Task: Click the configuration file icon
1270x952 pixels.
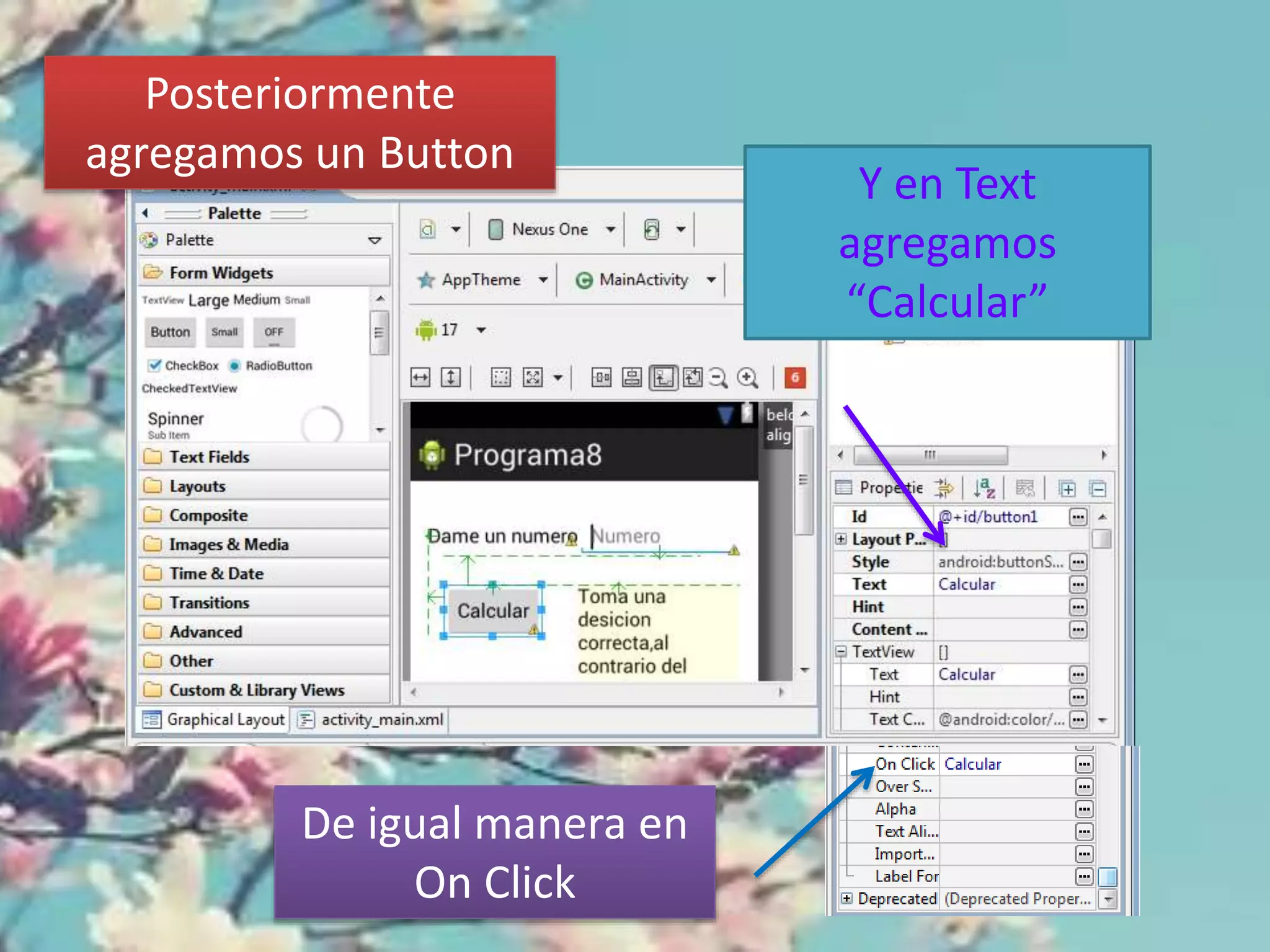Action: pos(427,229)
